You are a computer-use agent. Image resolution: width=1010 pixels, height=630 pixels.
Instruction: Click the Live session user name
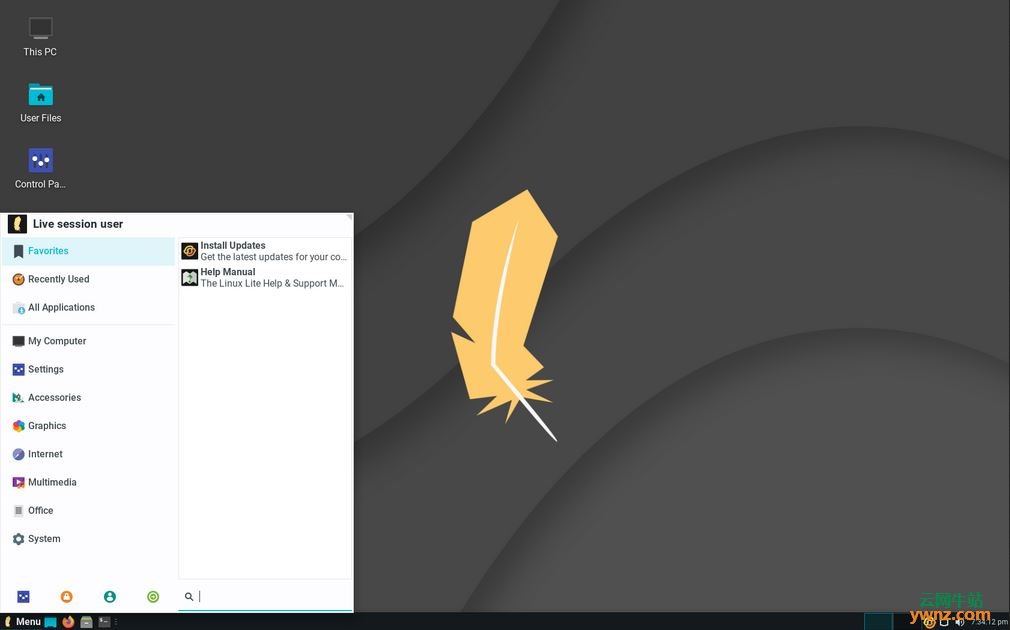pyautogui.click(x=78, y=224)
